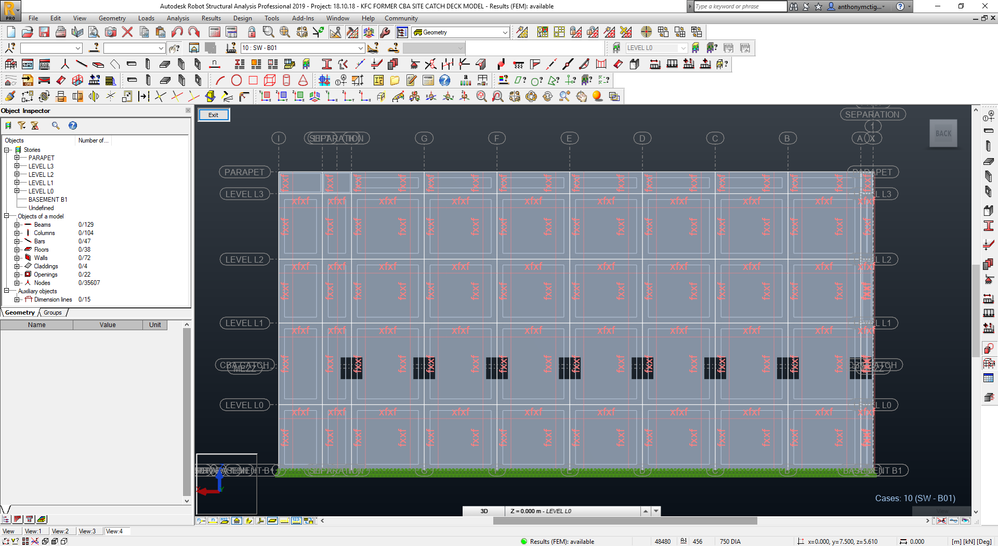The height and width of the screenshot is (546, 998).
Task: Click the Value column header
Action: pyautogui.click(x=108, y=325)
